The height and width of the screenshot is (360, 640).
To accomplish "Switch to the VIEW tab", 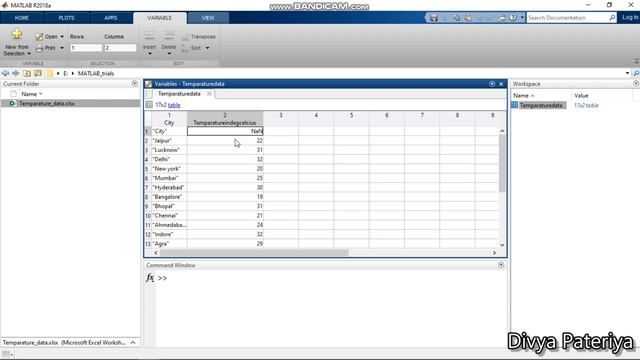I will (x=208, y=18).
